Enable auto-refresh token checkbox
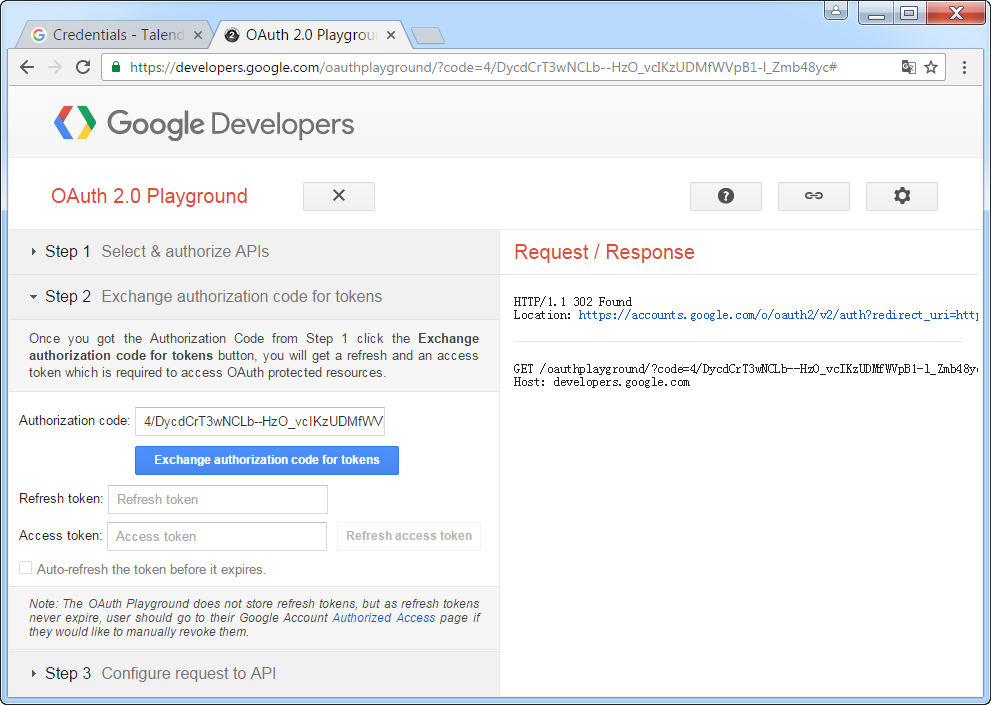This screenshot has width=991, height=705. (26, 568)
